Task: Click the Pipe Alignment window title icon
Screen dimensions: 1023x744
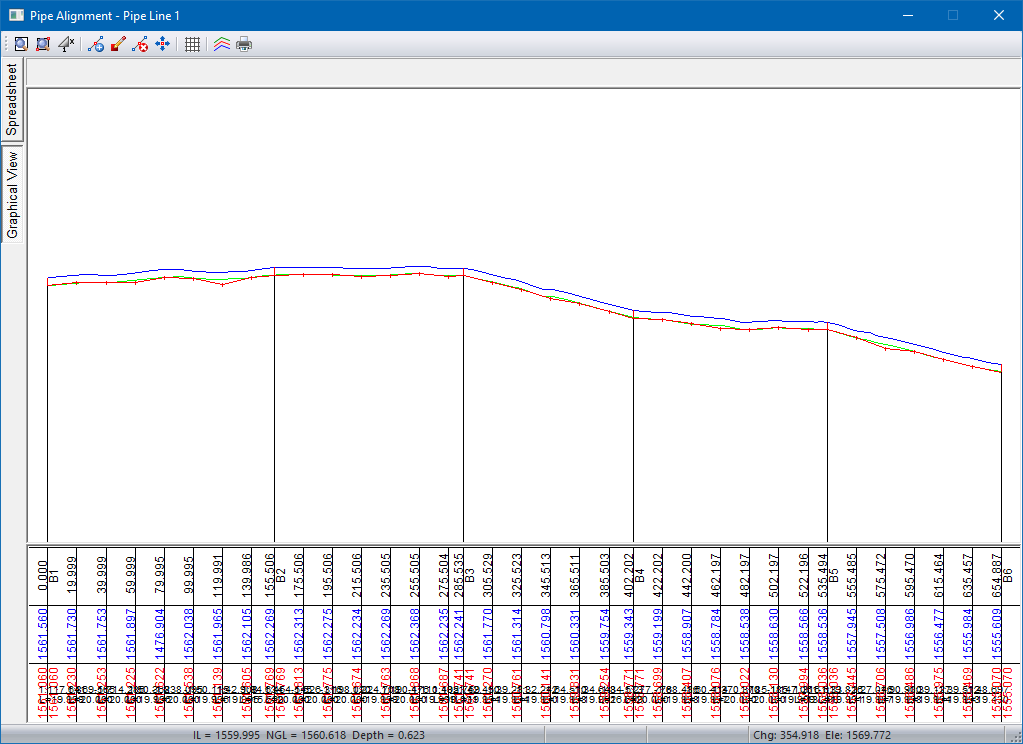Action: tap(15, 15)
